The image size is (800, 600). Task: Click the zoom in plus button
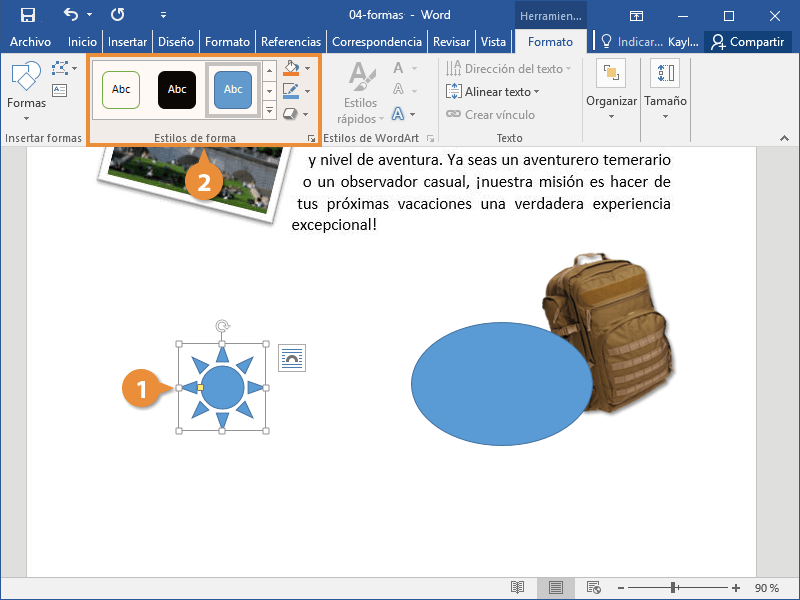(x=736, y=588)
